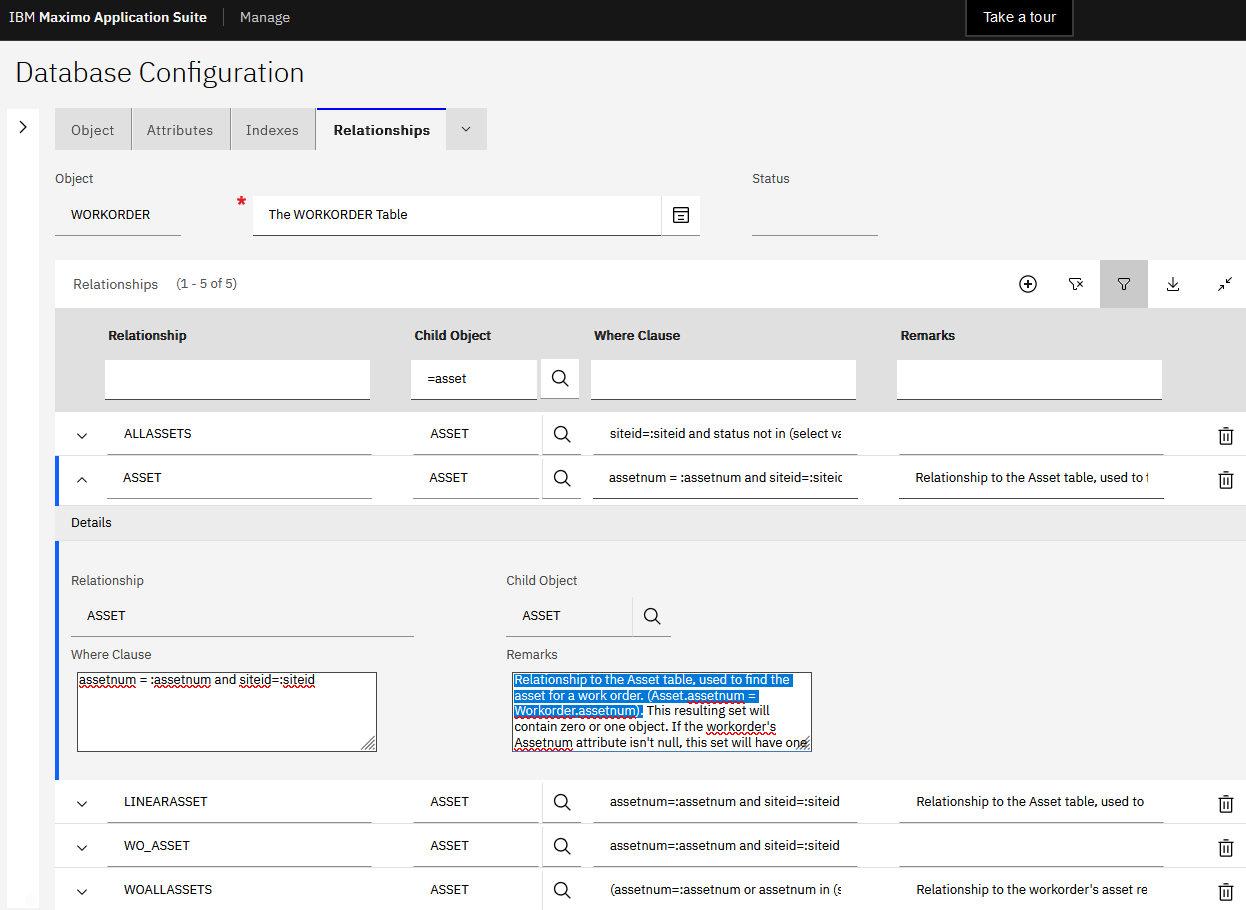Download the relationships table data
The height and width of the screenshot is (910, 1246).
(1173, 284)
